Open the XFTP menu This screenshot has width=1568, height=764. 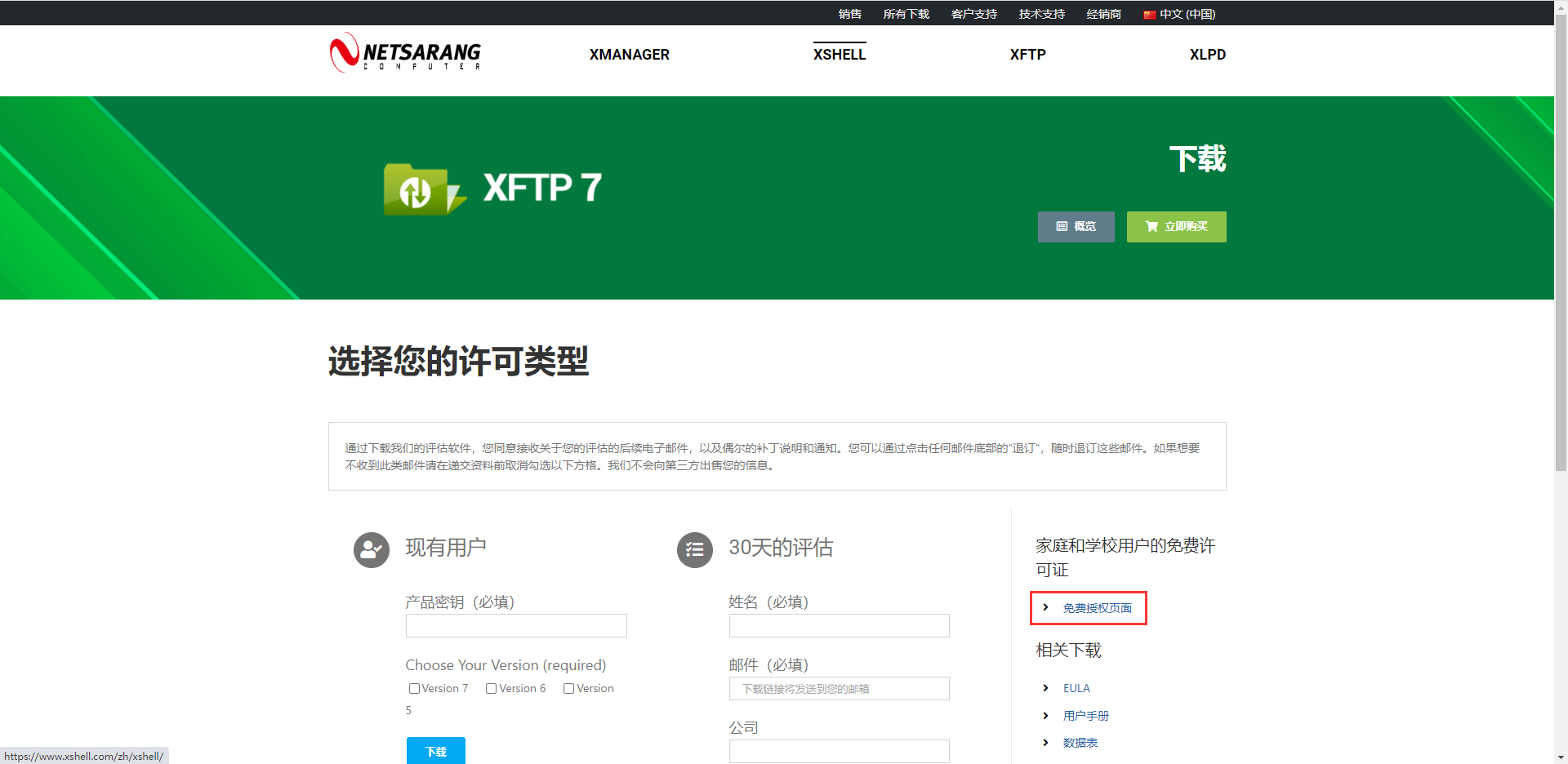pyautogui.click(x=1027, y=55)
